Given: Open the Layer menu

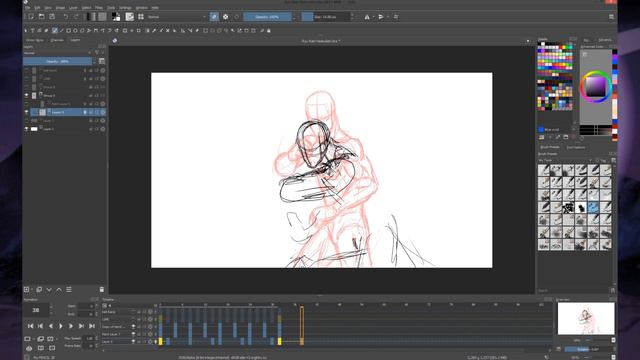Looking at the screenshot, I should [x=73, y=8].
